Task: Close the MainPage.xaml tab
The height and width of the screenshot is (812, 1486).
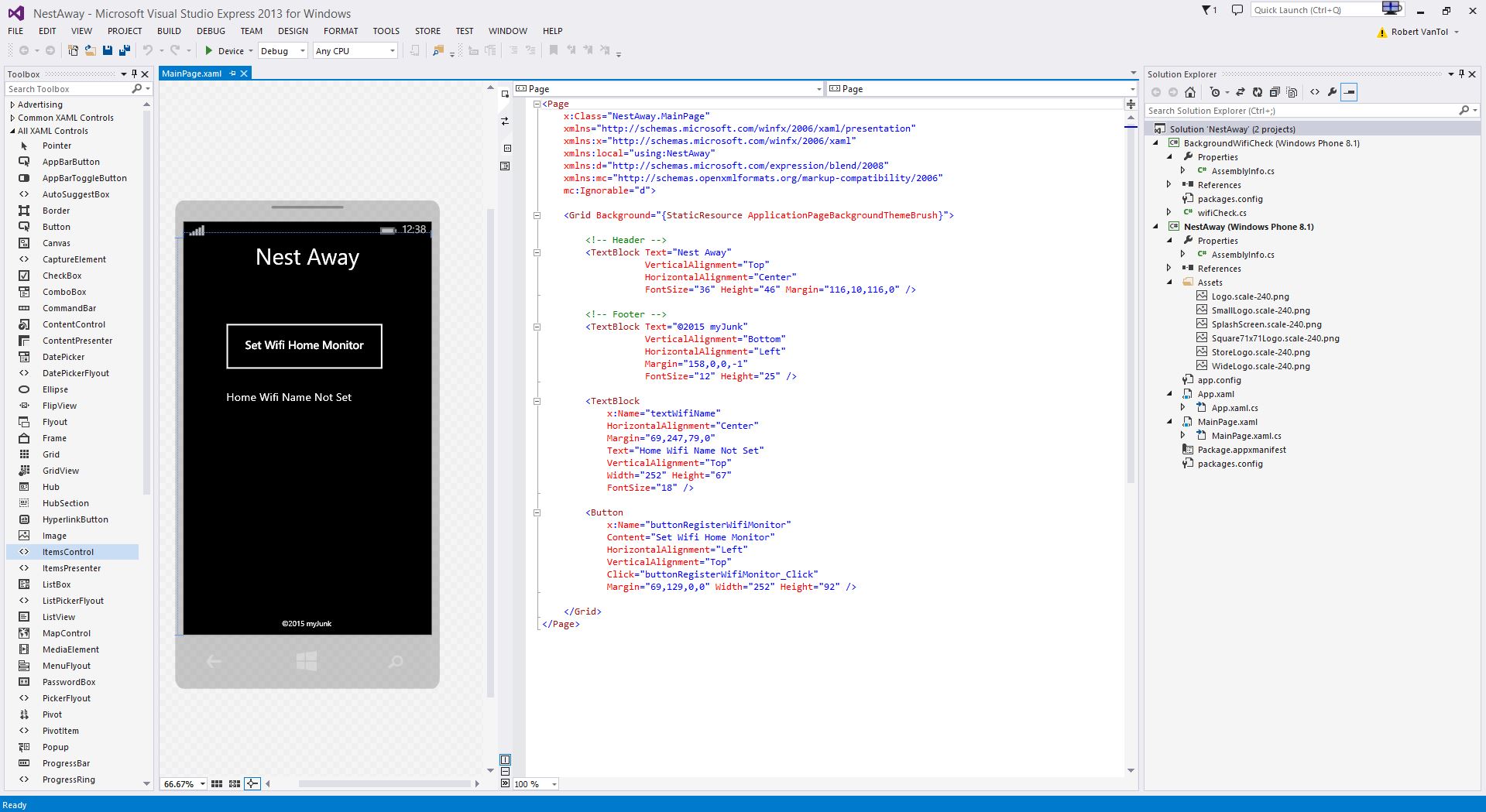Action: (x=244, y=74)
